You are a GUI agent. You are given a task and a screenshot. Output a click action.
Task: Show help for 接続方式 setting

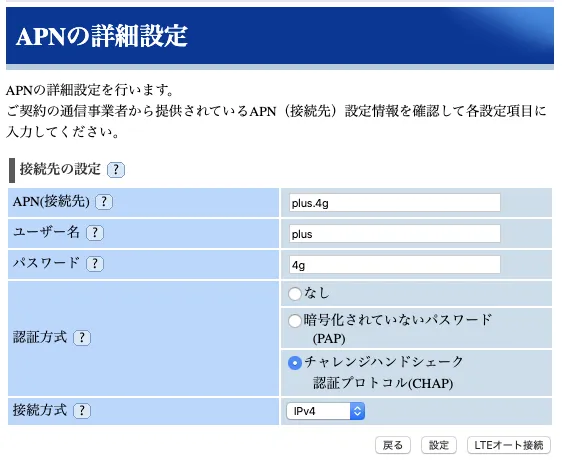coord(82,411)
